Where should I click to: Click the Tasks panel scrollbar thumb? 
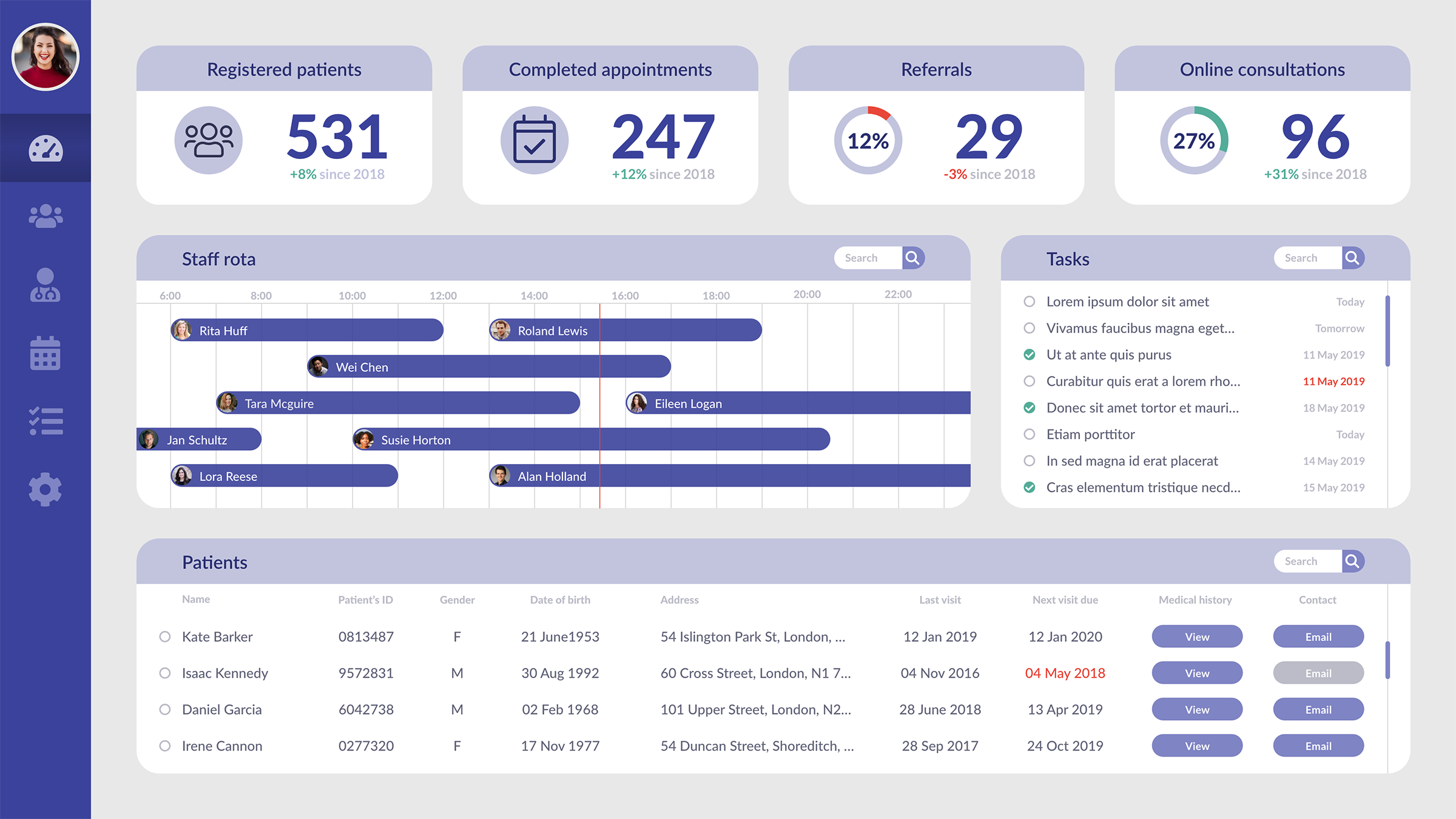coord(1387,331)
